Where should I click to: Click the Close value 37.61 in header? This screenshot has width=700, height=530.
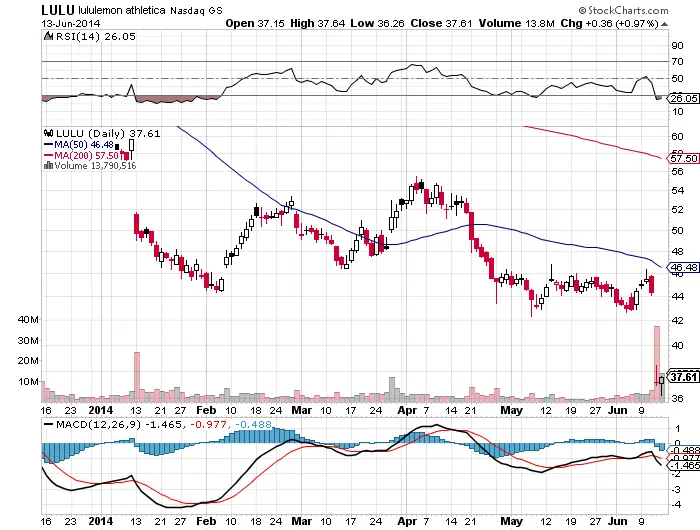pyautogui.click(x=459, y=24)
